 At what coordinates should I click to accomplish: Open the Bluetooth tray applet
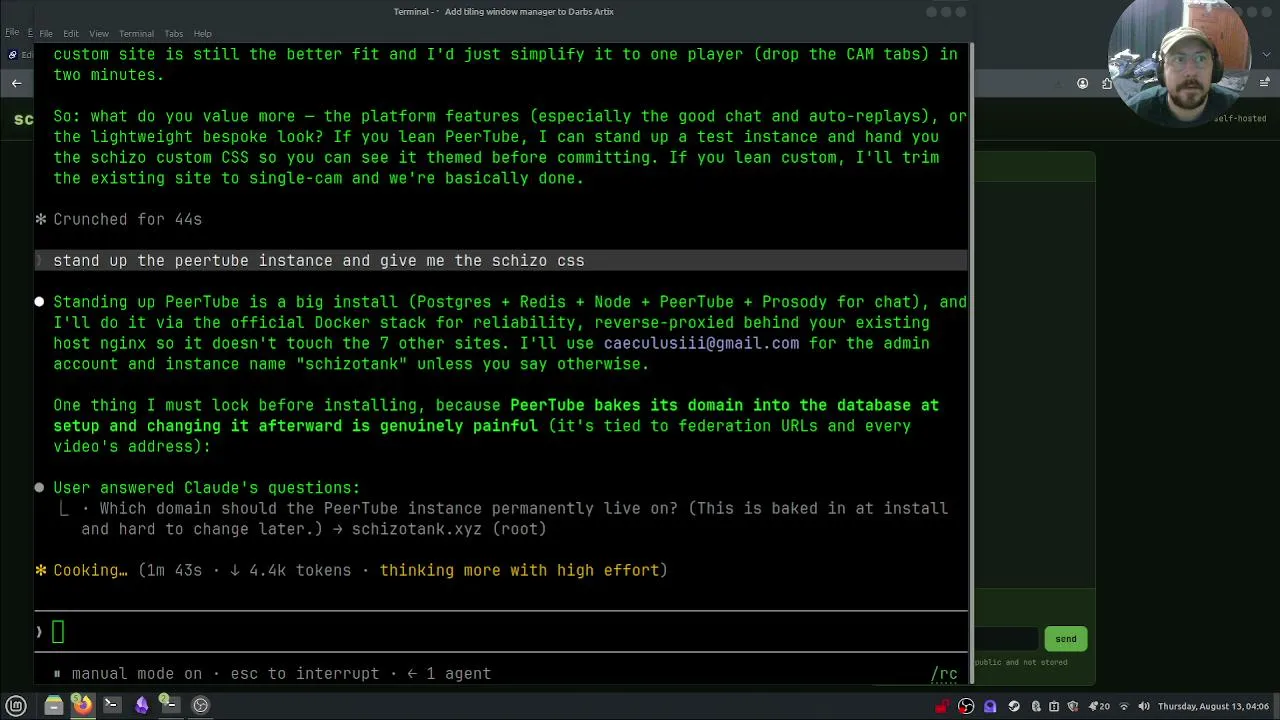(x=1036, y=706)
